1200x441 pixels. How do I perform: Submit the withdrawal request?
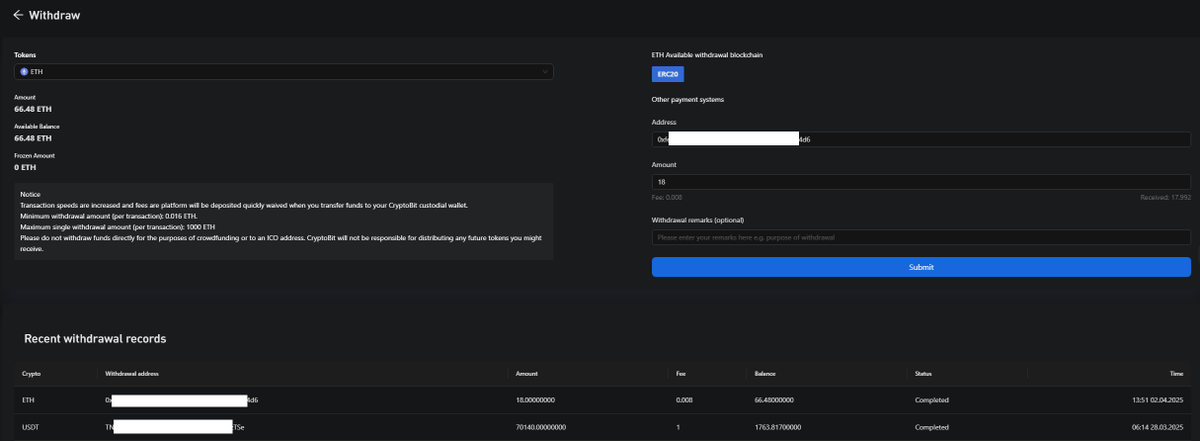(x=921, y=267)
